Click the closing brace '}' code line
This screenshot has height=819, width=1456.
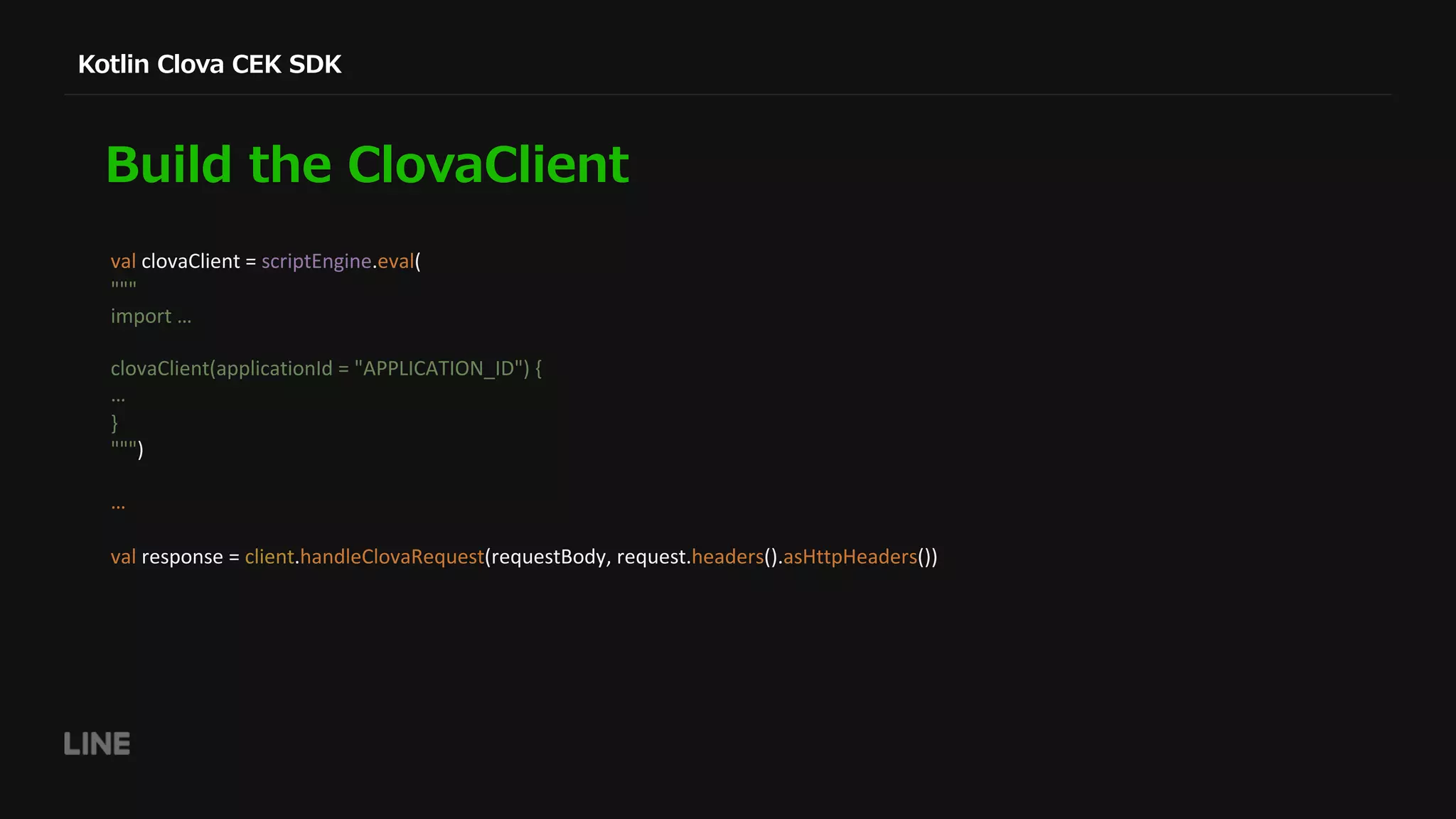(x=114, y=423)
